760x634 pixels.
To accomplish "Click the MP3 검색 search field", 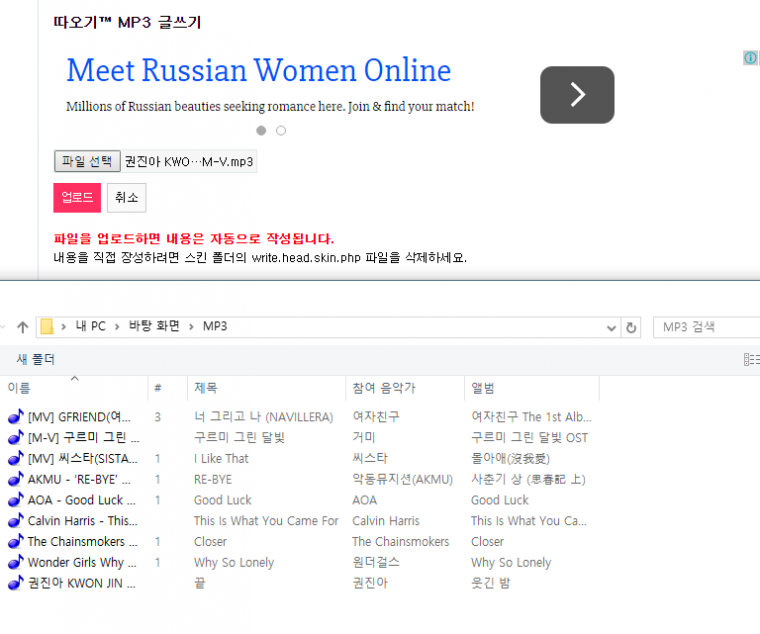I will [704, 327].
